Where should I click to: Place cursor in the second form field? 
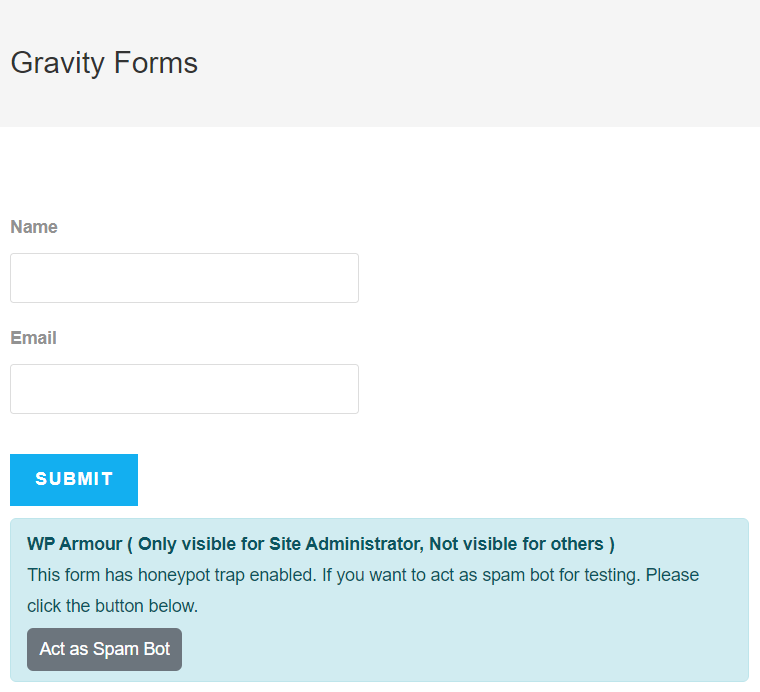[x=184, y=389]
